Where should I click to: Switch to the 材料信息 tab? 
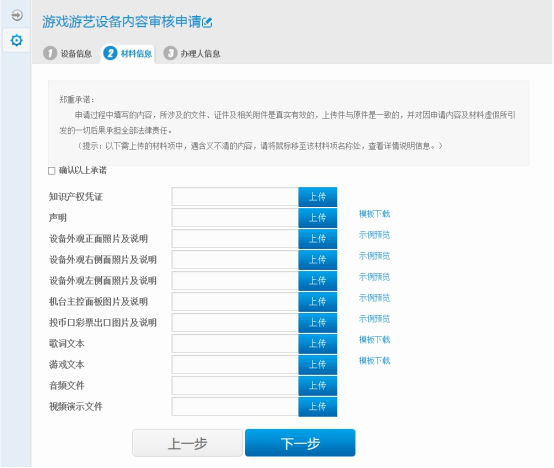point(128,54)
